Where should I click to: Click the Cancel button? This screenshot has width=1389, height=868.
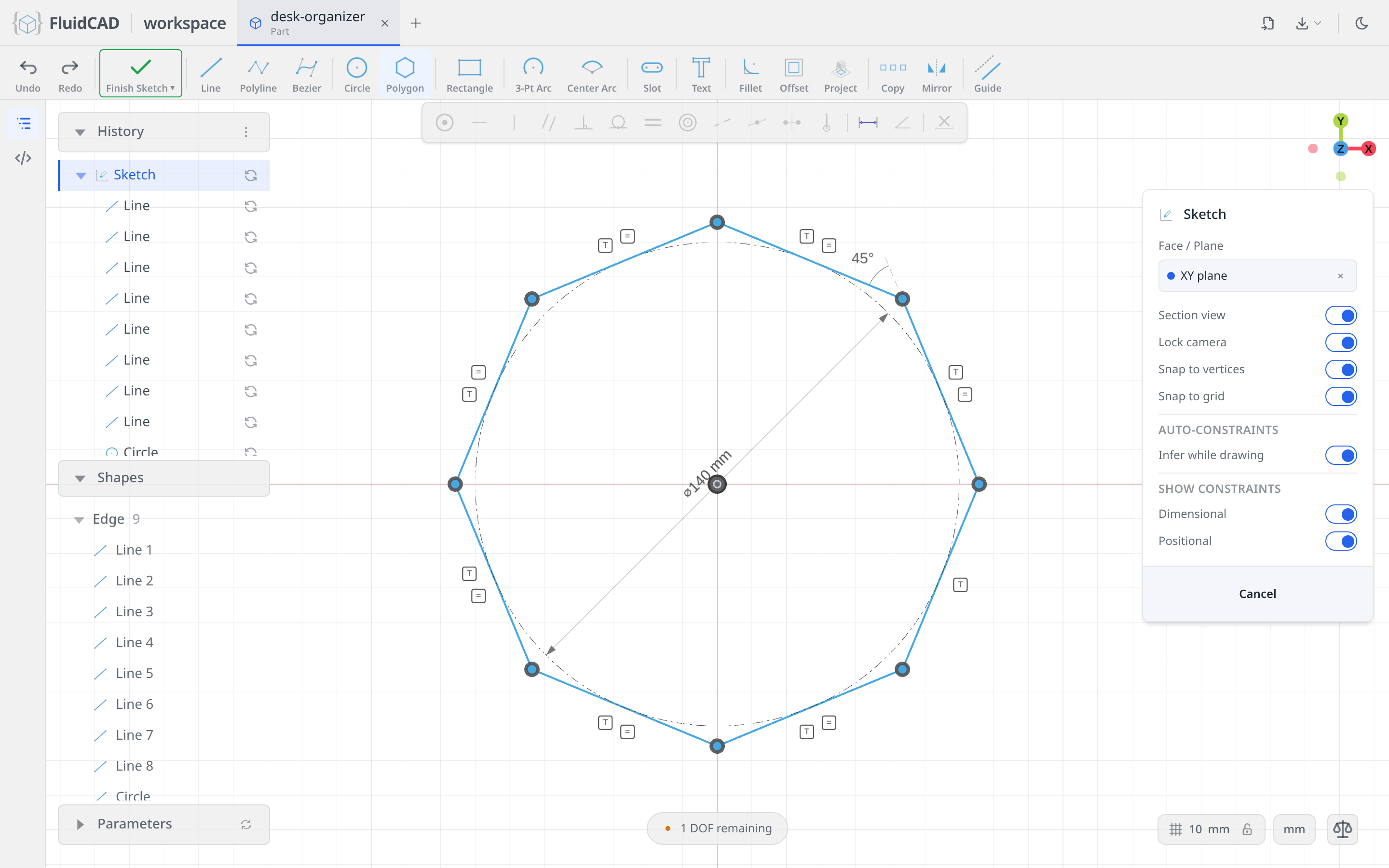(1257, 594)
